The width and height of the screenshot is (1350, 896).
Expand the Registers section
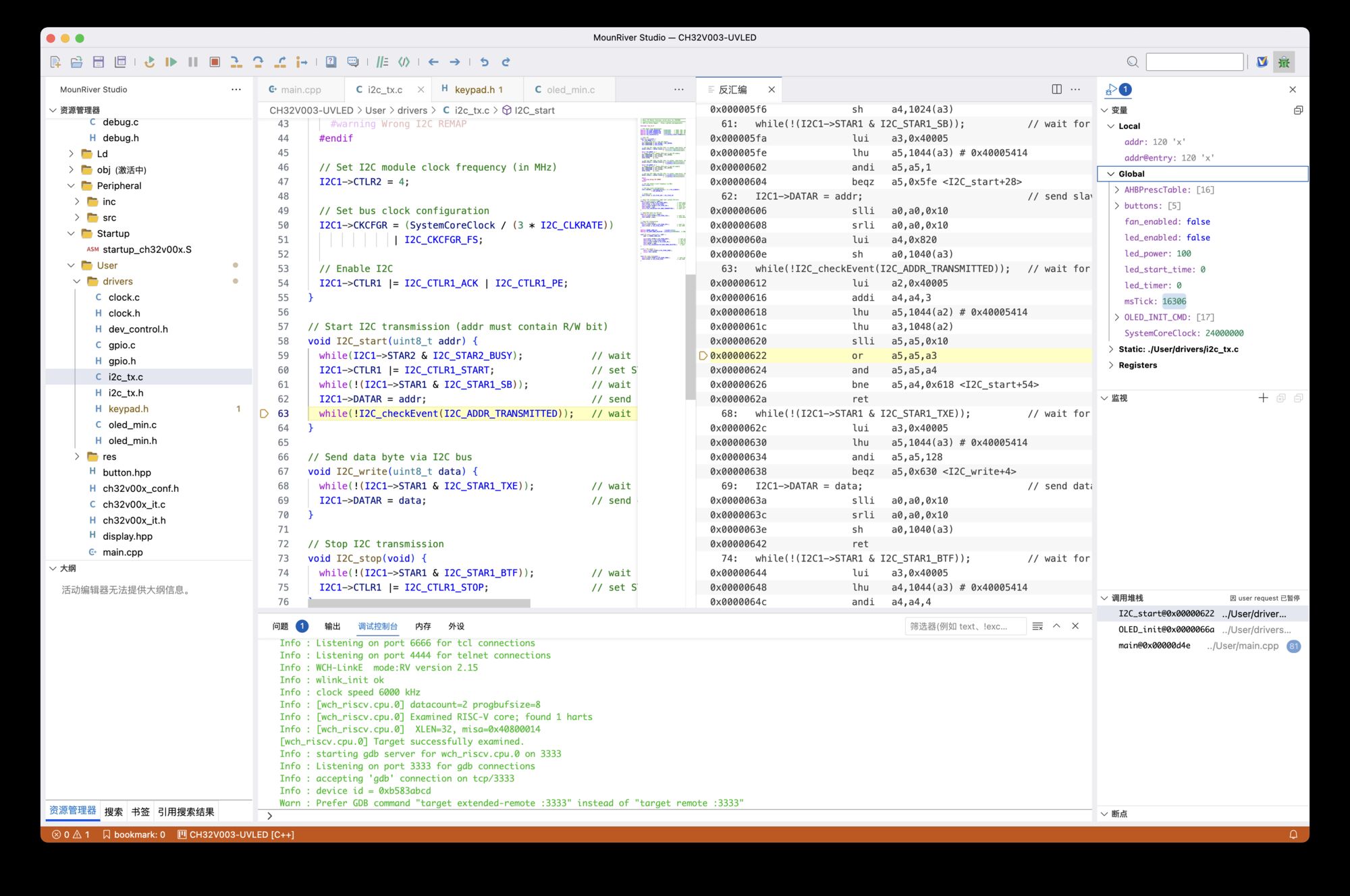click(x=1112, y=365)
